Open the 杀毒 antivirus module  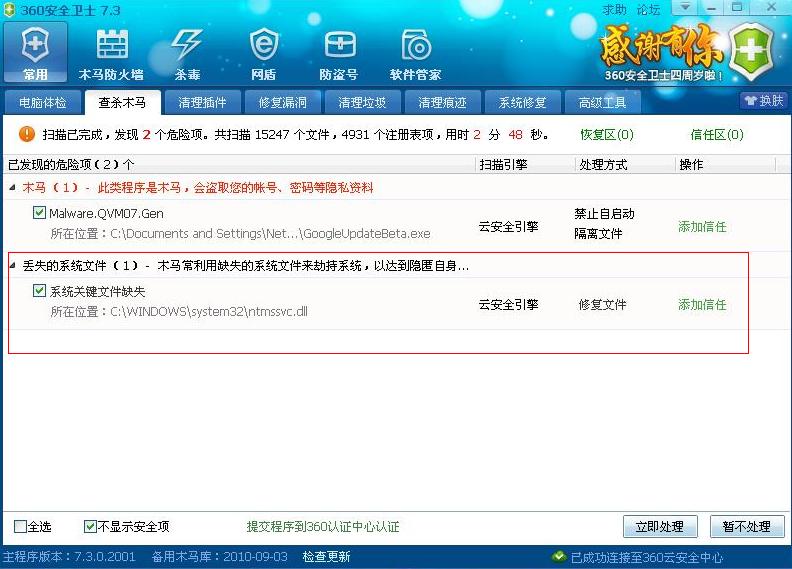(x=187, y=55)
